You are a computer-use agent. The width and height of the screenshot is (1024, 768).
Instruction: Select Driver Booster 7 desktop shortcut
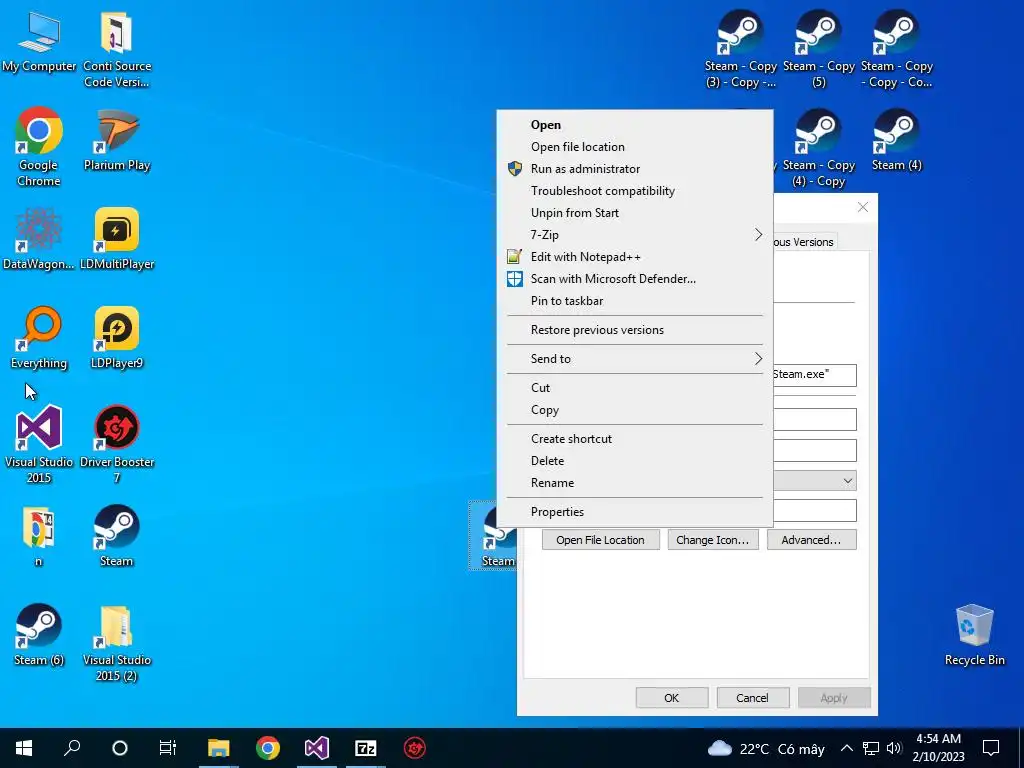pyautogui.click(x=117, y=444)
